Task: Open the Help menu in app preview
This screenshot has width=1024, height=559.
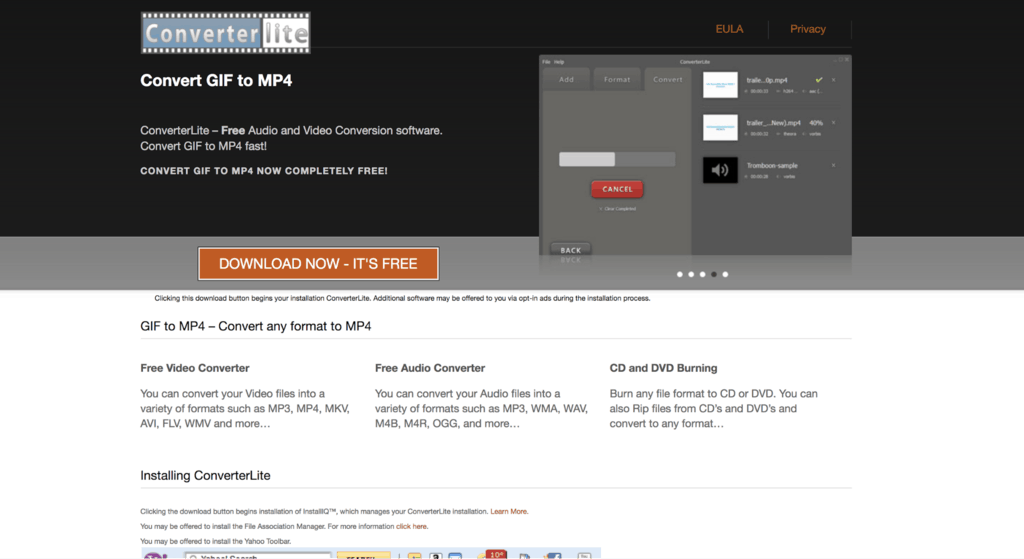Action: pyautogui.click(x=559, y=62)
